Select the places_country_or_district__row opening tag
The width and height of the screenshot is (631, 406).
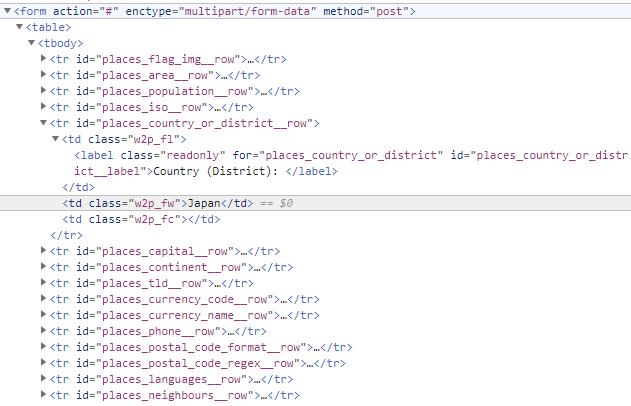[185, 123]
